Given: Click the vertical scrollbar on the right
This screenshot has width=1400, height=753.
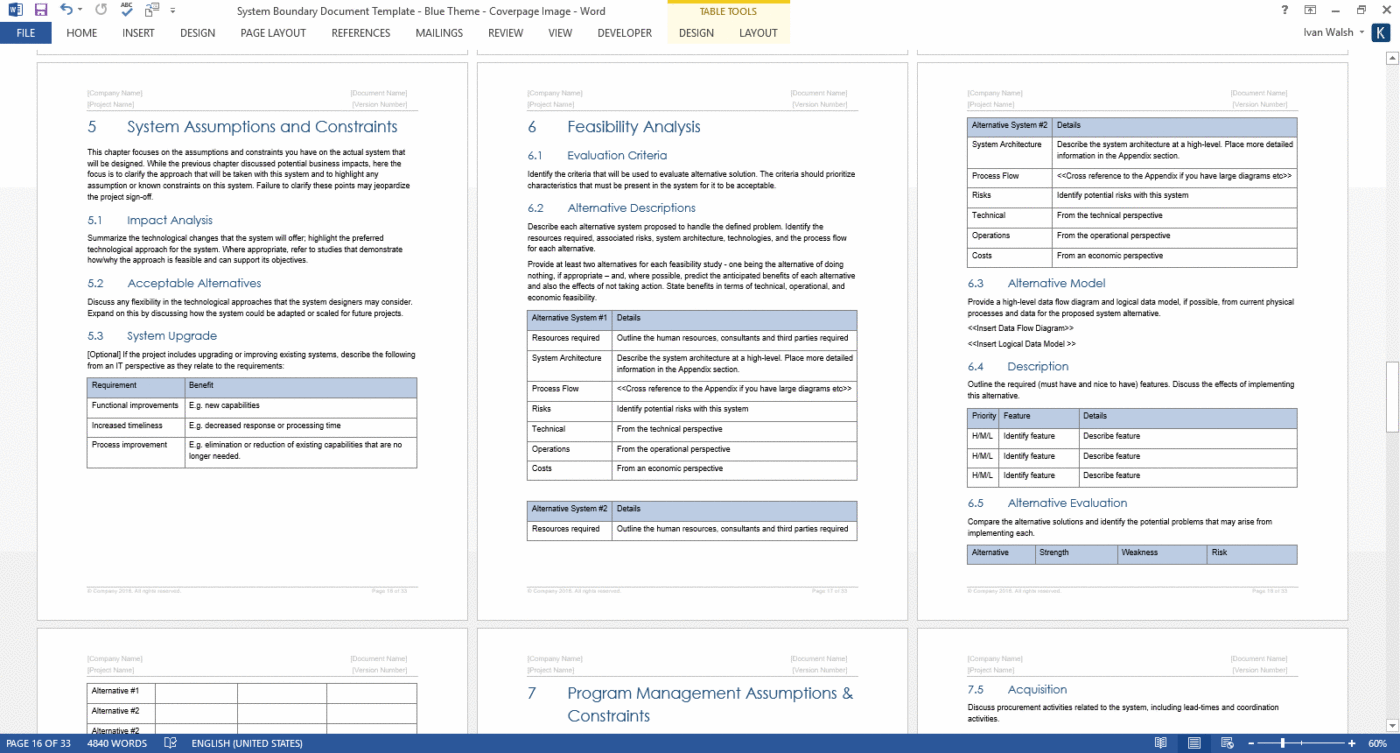Looking at the screenshot, I should click(1391, 300).
